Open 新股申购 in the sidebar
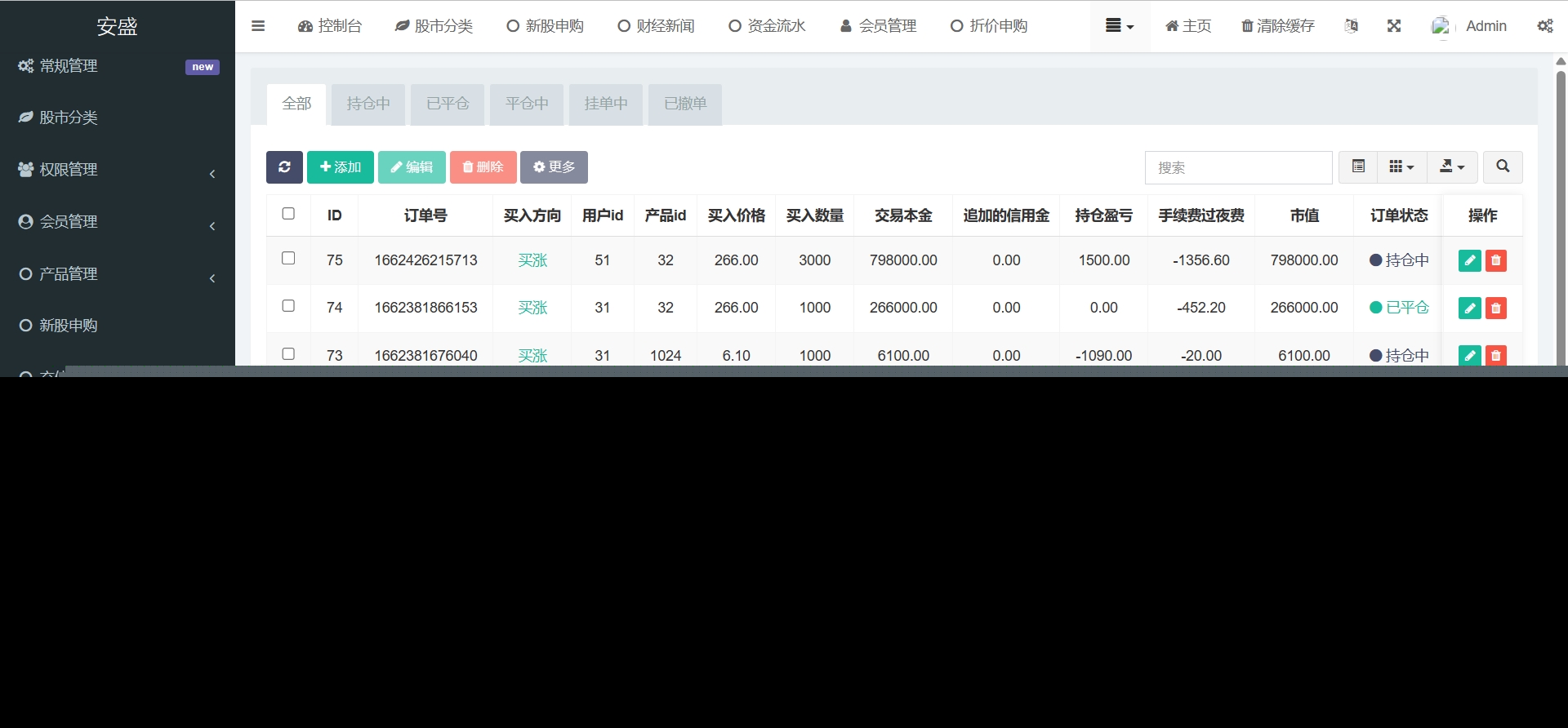 [118, 326]
